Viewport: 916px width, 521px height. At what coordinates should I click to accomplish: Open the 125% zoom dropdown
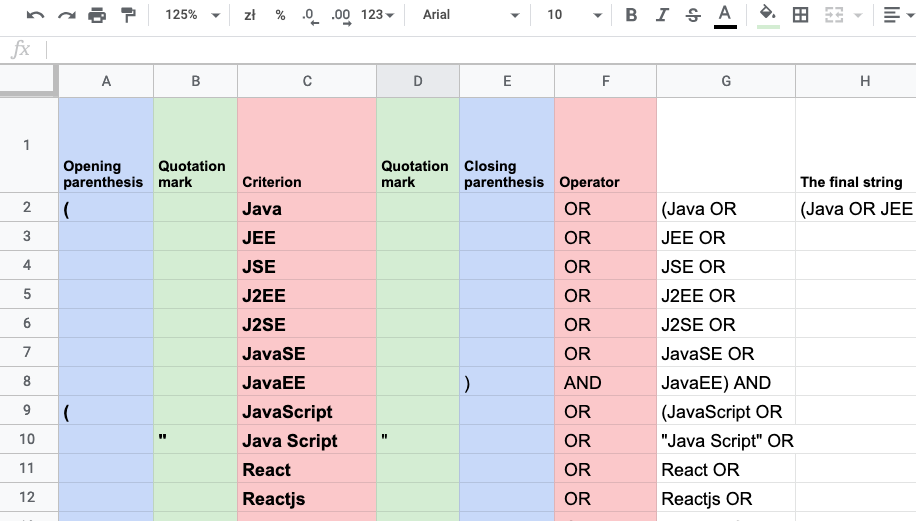(x=192, y=15)
